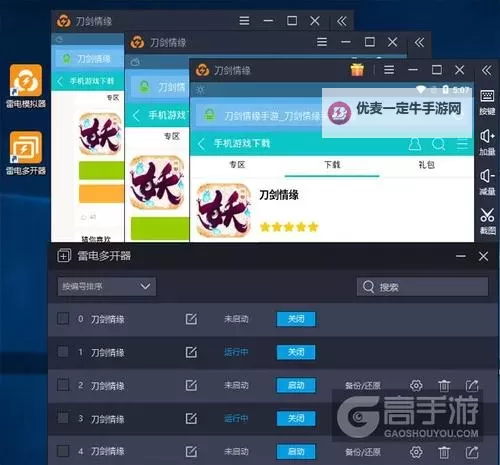This screenshot has width=500, height=465.
Task: Click 未启动 status of instance 0
Action: pos(236,319)
